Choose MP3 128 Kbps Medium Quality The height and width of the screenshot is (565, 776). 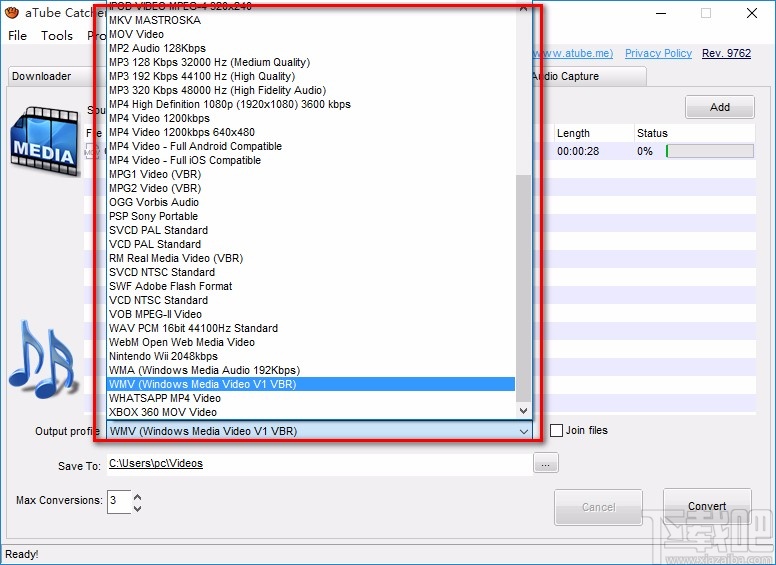point(311,62)
